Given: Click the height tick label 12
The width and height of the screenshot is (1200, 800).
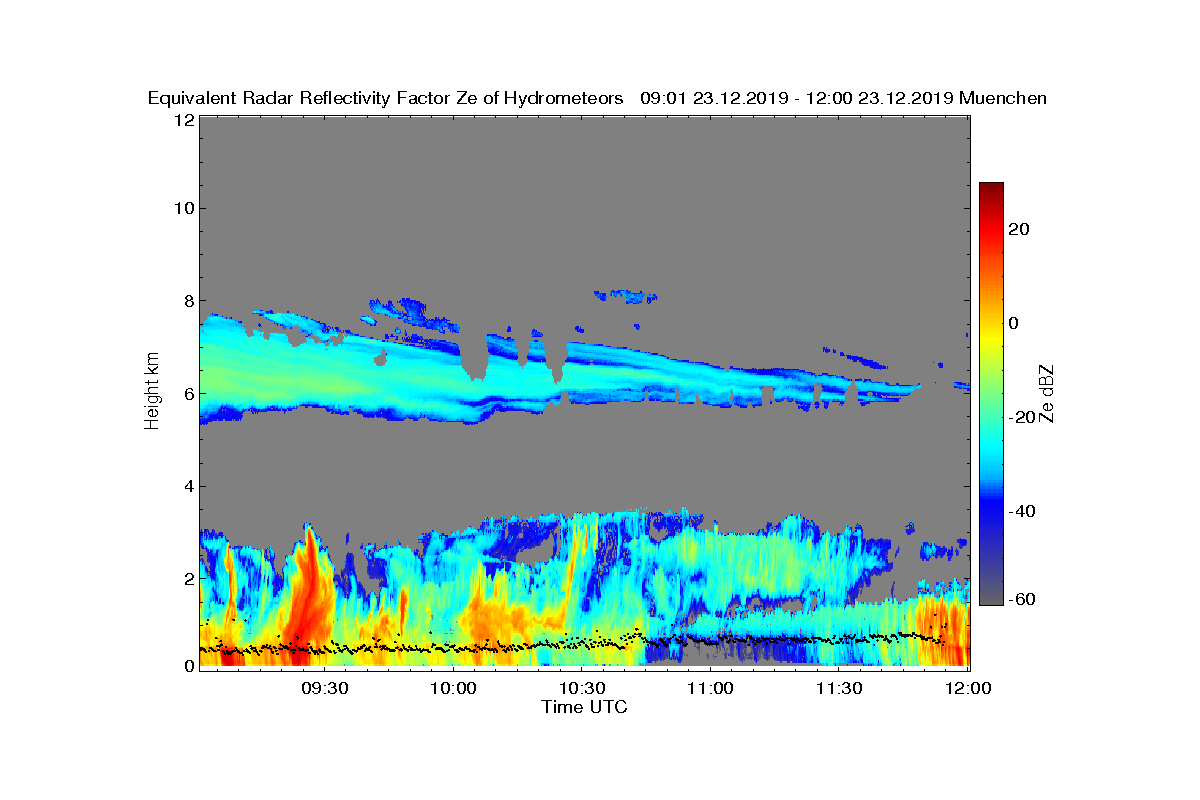Looking at the screenshot, I should [x=183, y=120].
